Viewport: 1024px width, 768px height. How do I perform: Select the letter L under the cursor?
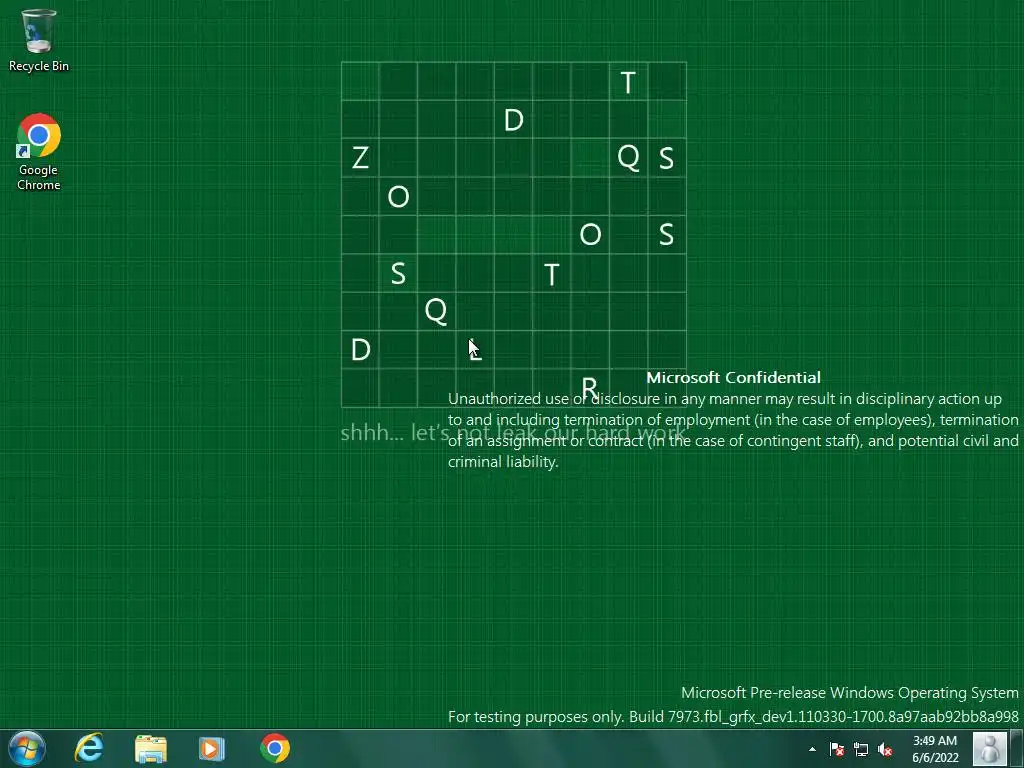475,351
